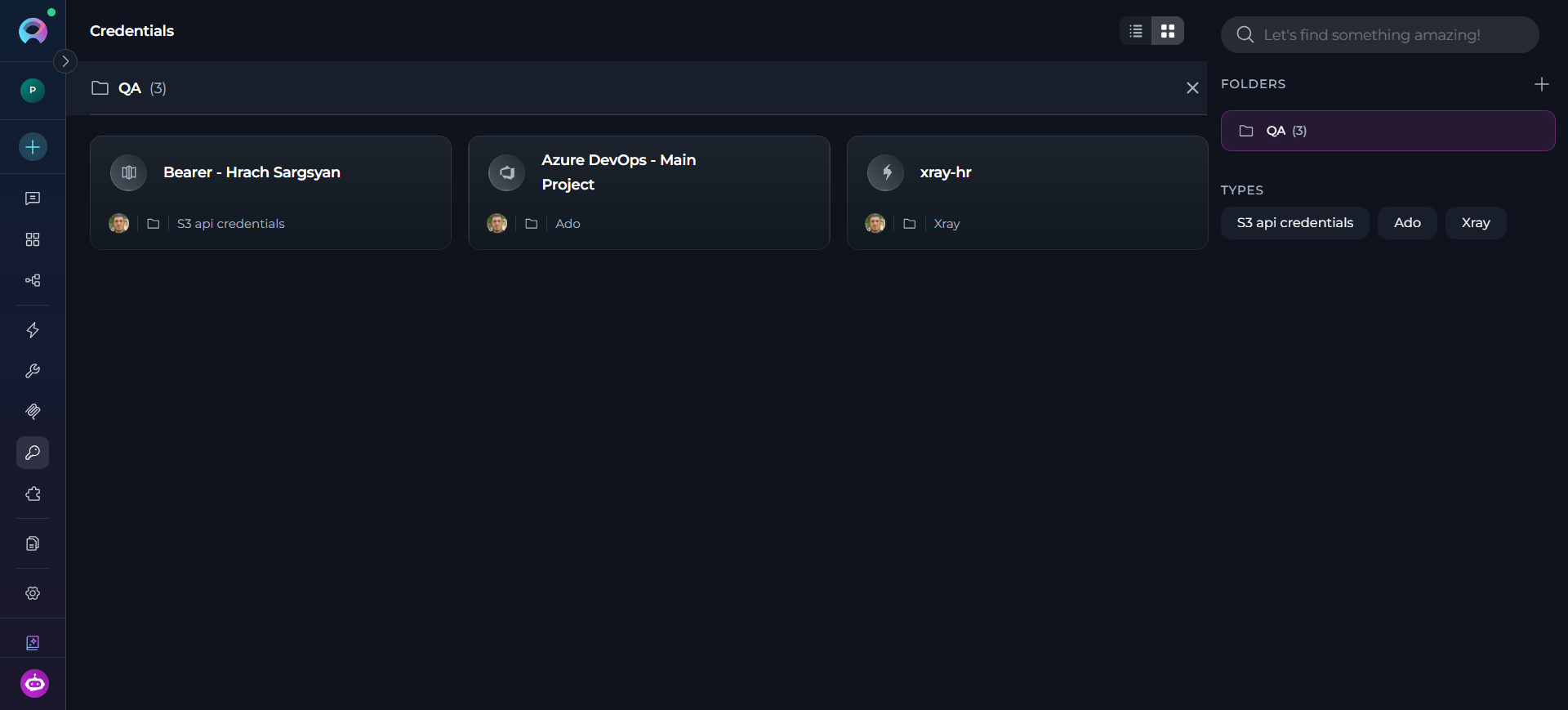The height and width of the screenshot is (710, 1568).
Task: Open the xray-hr credential card
Action: (1027, 193)
